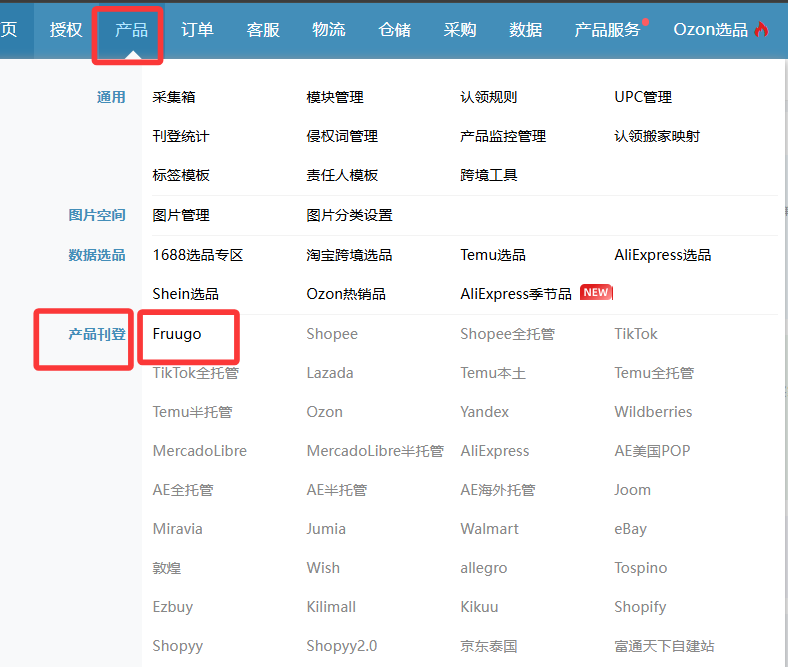Image resolution: width=788 pixels, height=667 pixels.
Task: Click the Fruugo listing link
Action: [x=177, y=334]
